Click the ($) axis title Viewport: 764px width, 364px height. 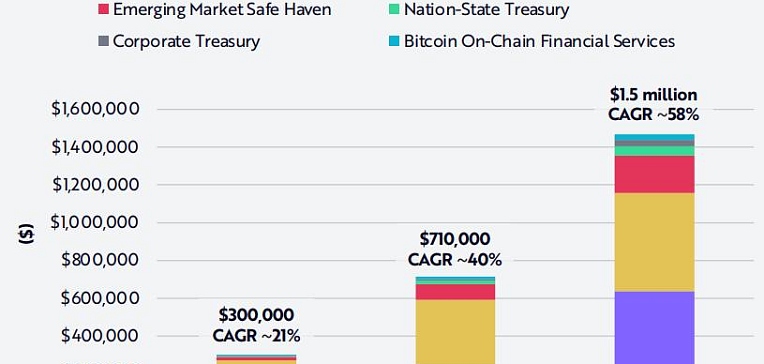[26, 233]
